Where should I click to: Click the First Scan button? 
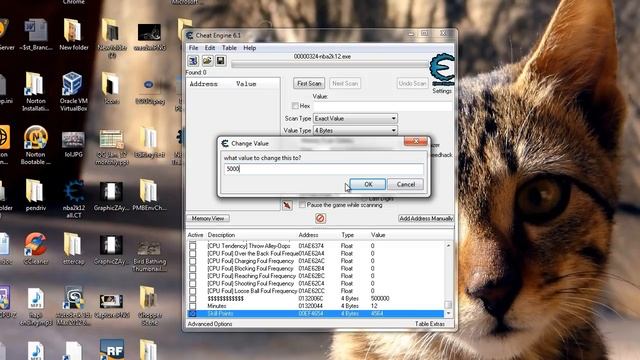(309, 83)
